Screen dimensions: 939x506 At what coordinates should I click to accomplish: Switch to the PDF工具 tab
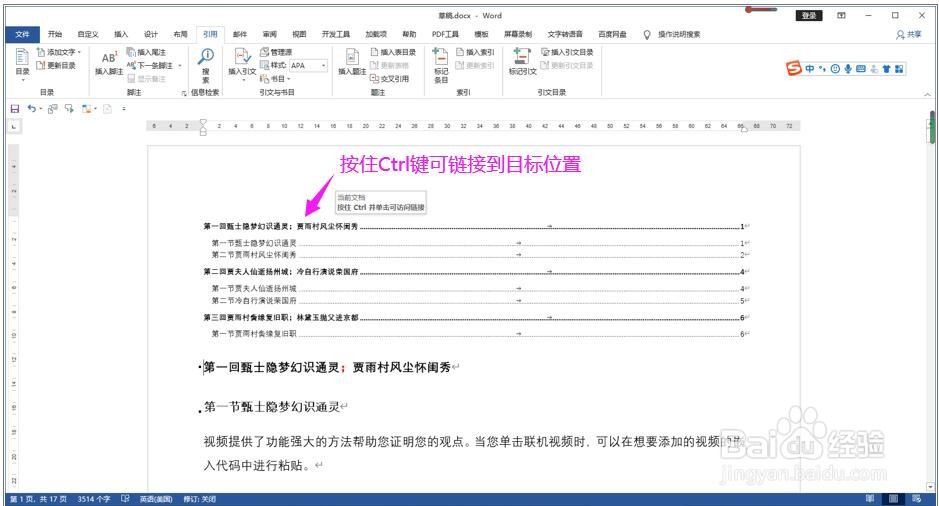point(445,34)
